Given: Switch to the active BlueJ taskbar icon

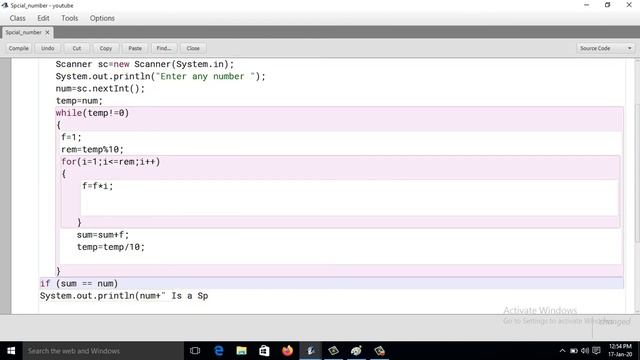Looking at the screenshot, I should click(x=311, y=351).
